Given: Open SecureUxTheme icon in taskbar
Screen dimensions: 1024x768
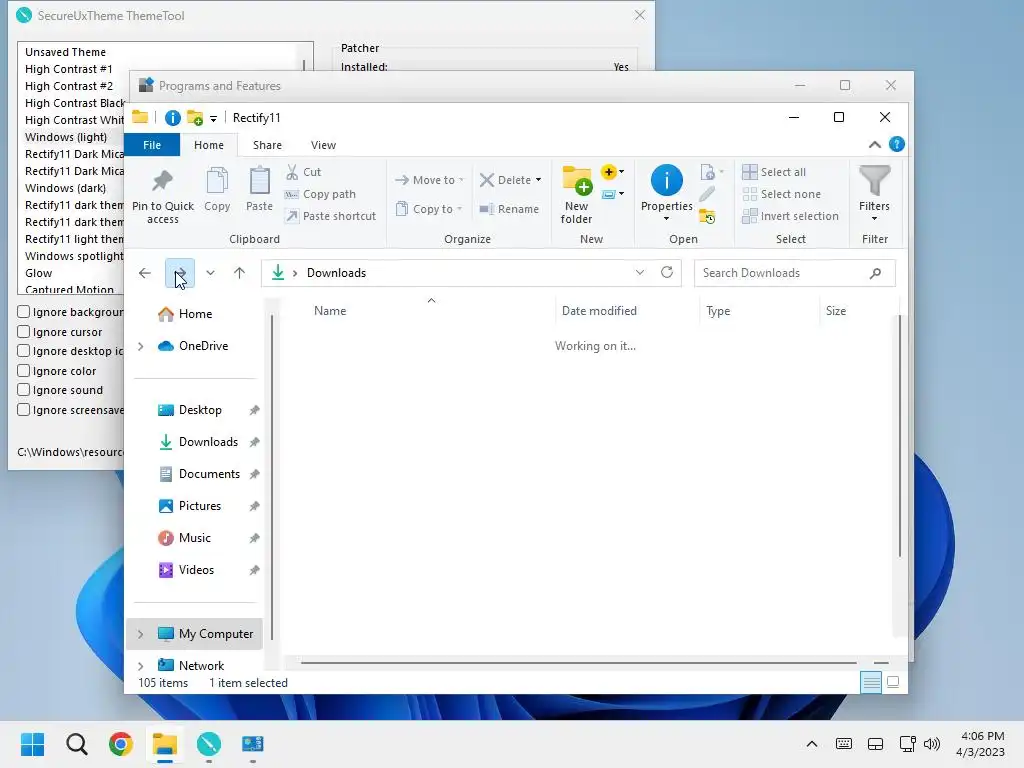Looking at the screenshot, I should pyautogui.click(x=209, y=744).
